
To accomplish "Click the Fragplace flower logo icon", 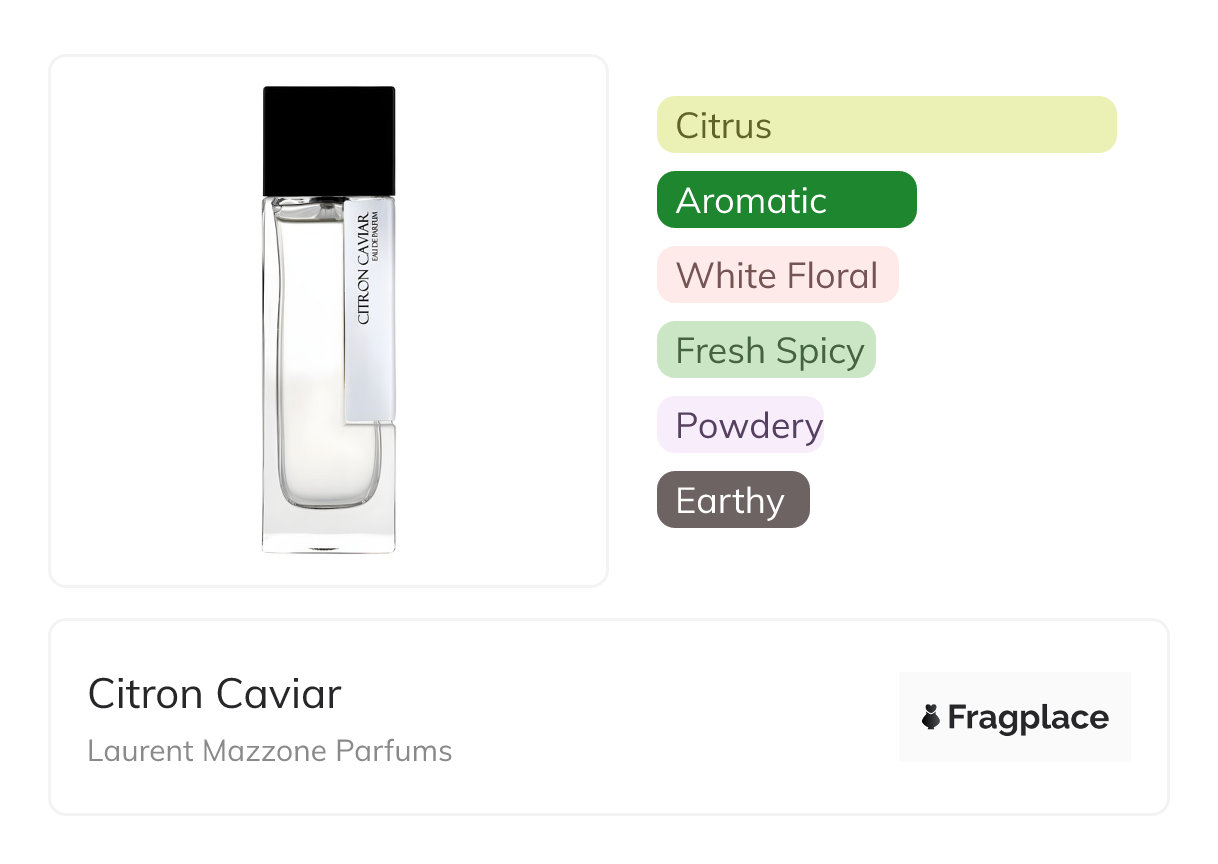I will [931, 717].
